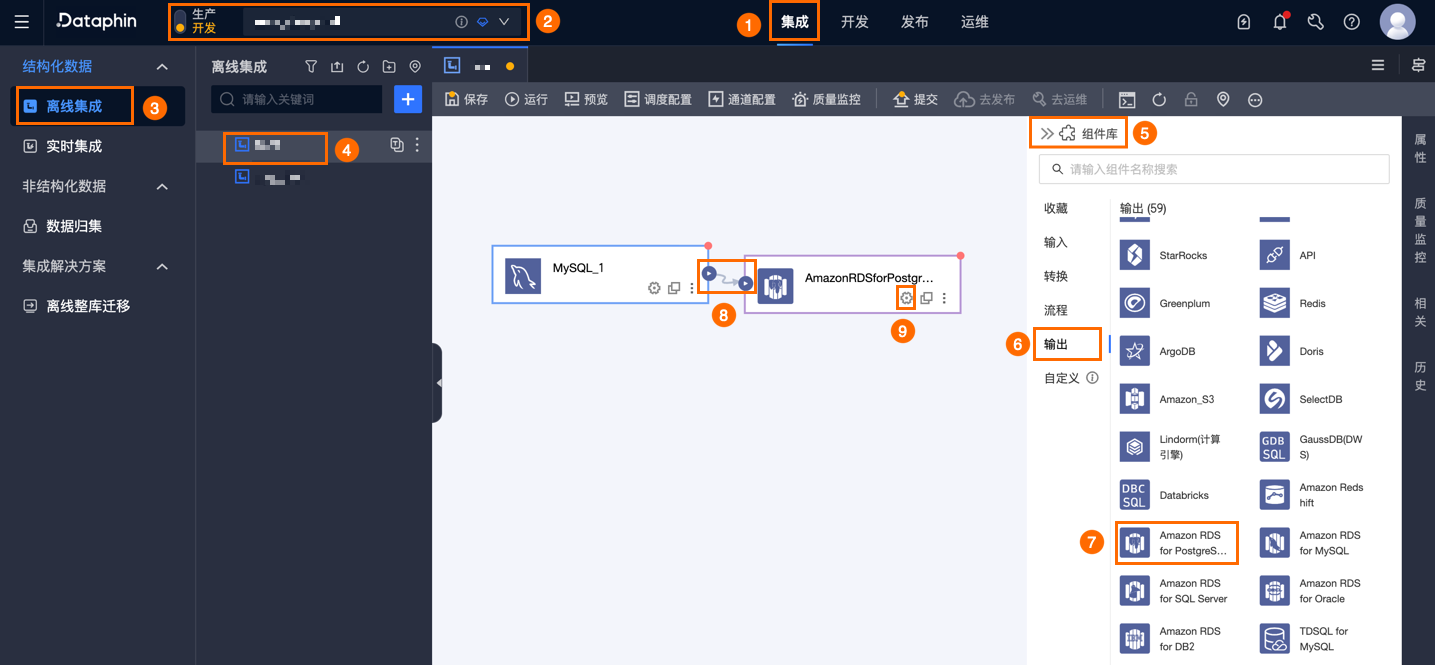This screenshot has height=665, width=1435.
Task: Select 离线集成 in the sidebar
Action: (x=74, y=106)
